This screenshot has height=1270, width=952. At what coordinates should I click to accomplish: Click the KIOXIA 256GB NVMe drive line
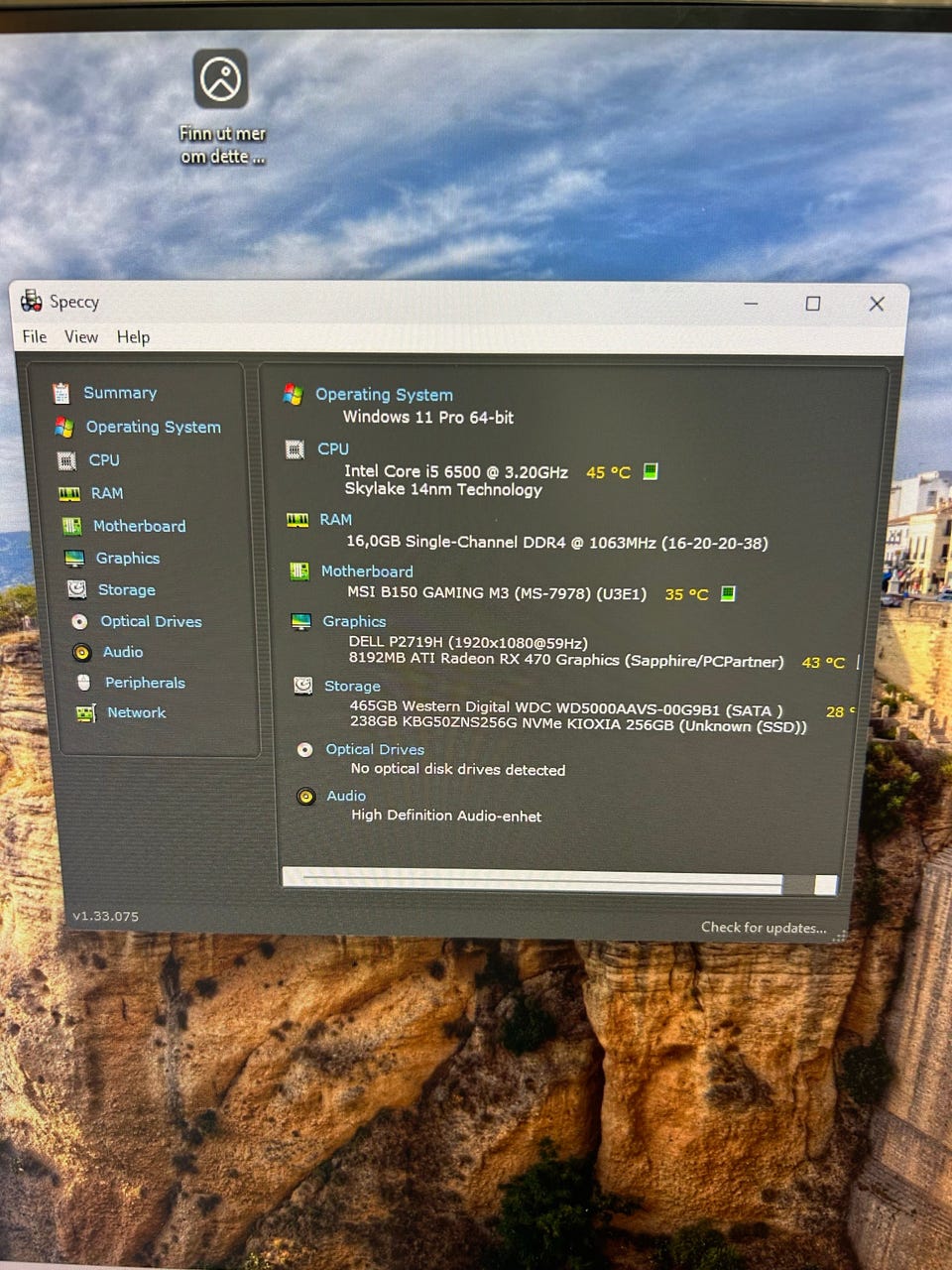(578, 725)
